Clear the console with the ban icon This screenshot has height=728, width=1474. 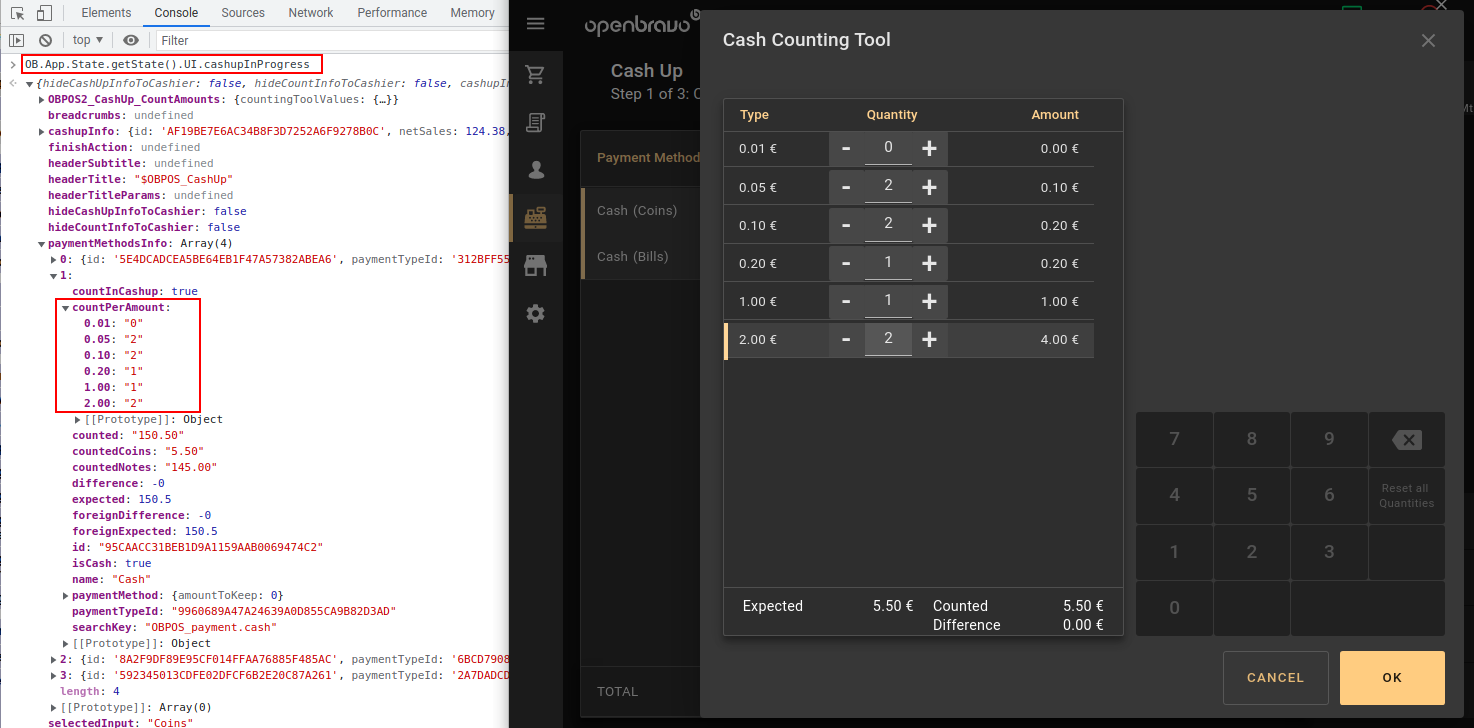pyautogui.click(x=45, y=40)
